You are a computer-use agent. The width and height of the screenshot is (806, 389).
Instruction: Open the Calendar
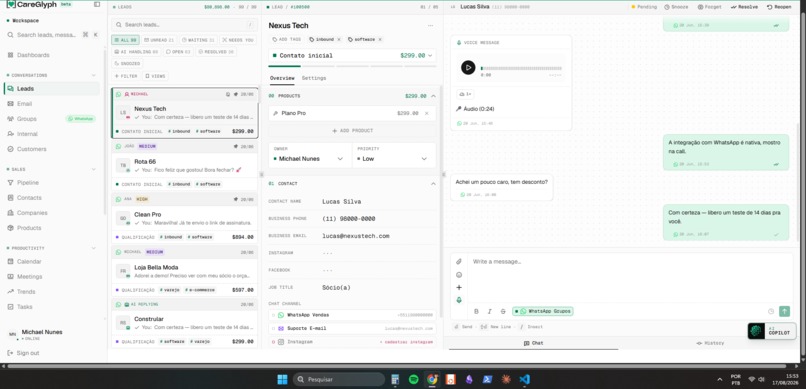click(29, 262)
